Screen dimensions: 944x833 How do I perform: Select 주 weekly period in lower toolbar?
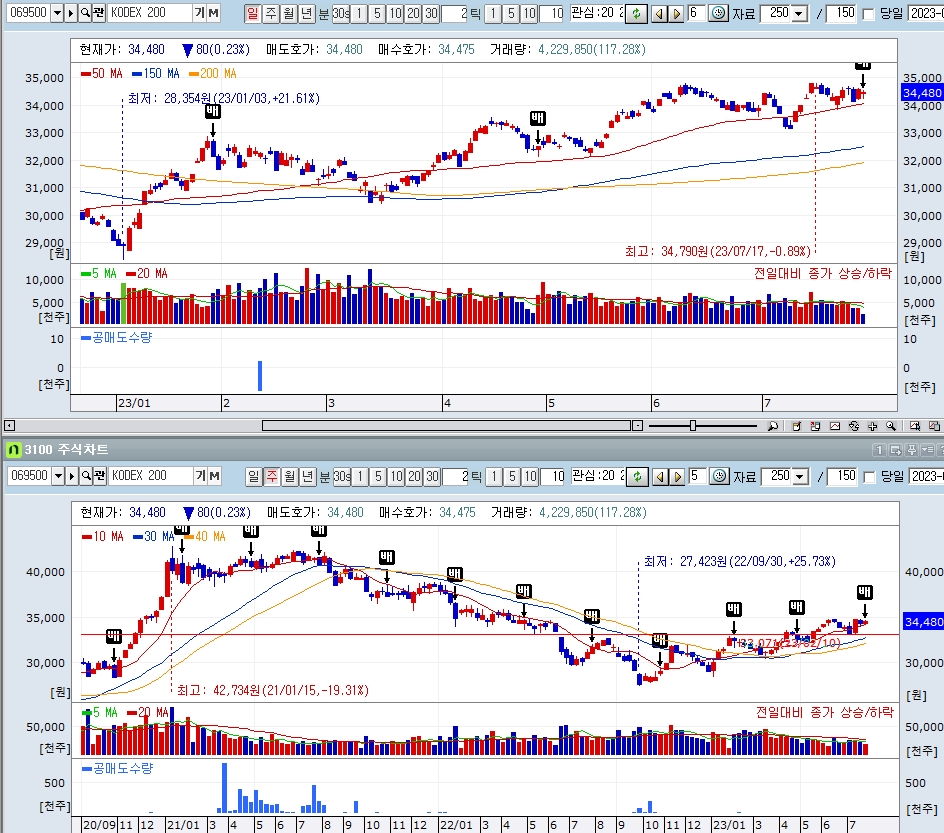click(x=272, y=476)
